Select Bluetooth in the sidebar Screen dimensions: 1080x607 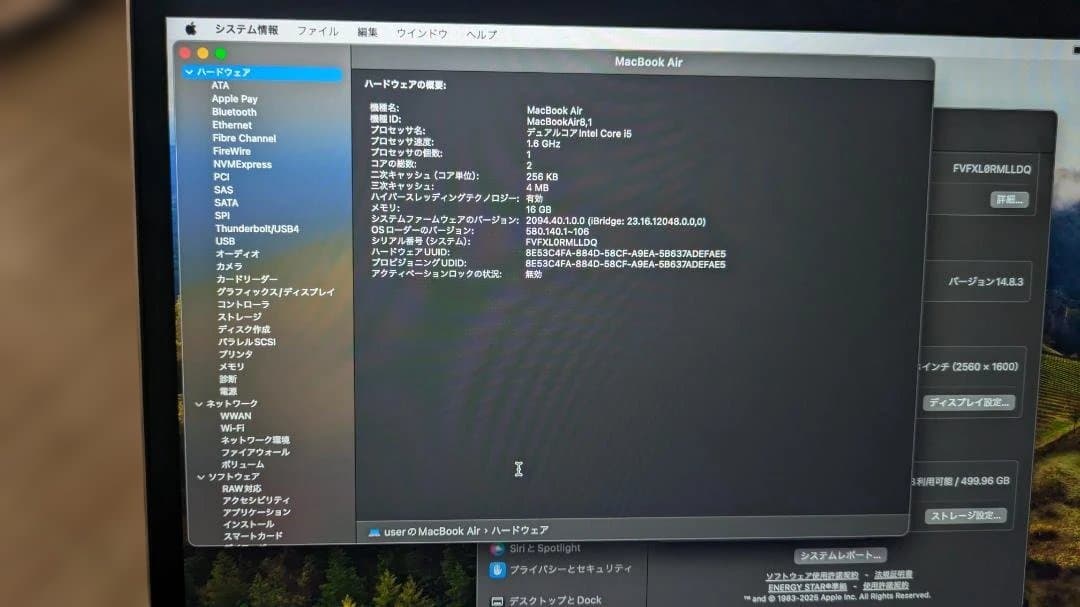234,111
